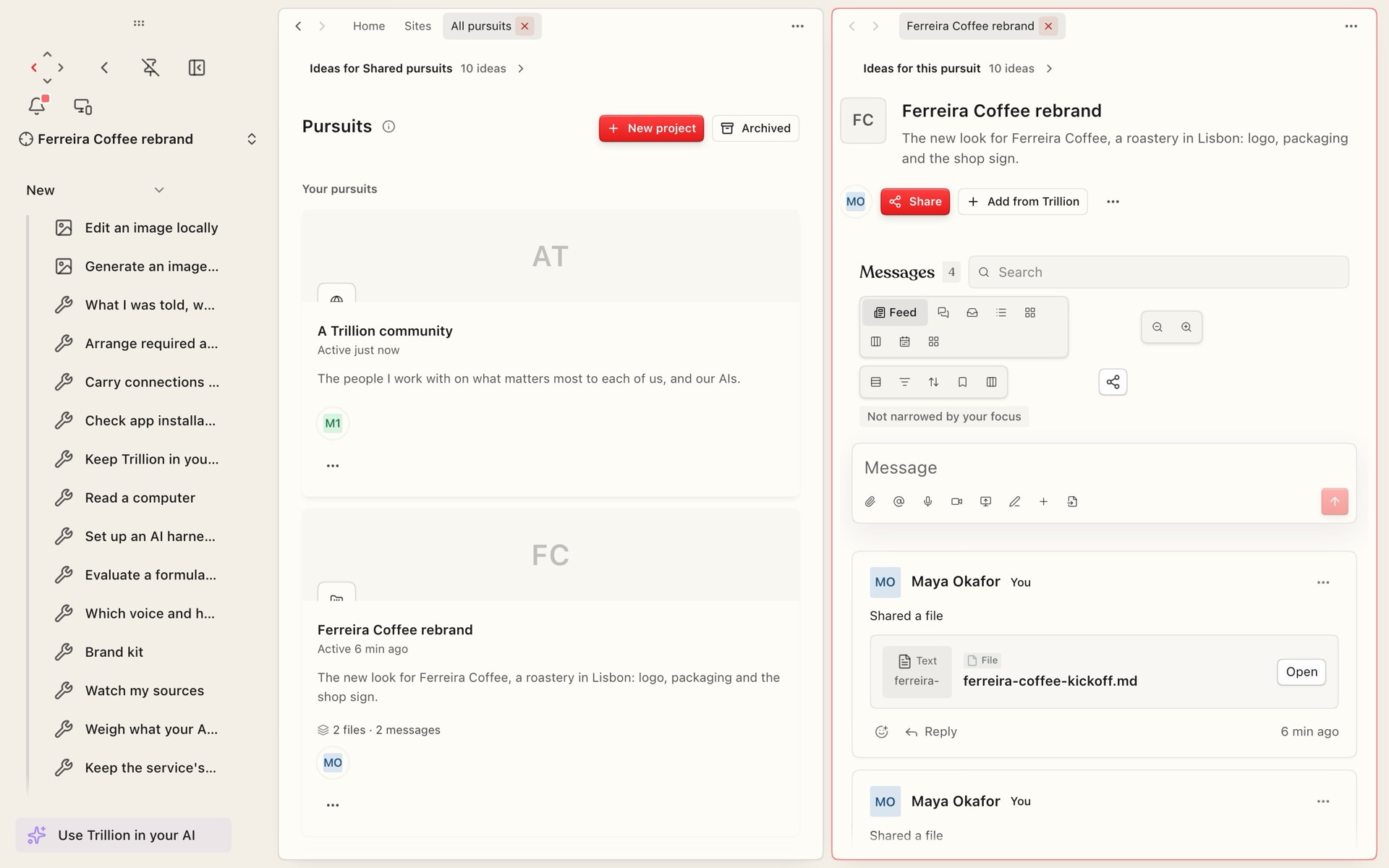Click the Messages search field

(x=1158, y=272)
